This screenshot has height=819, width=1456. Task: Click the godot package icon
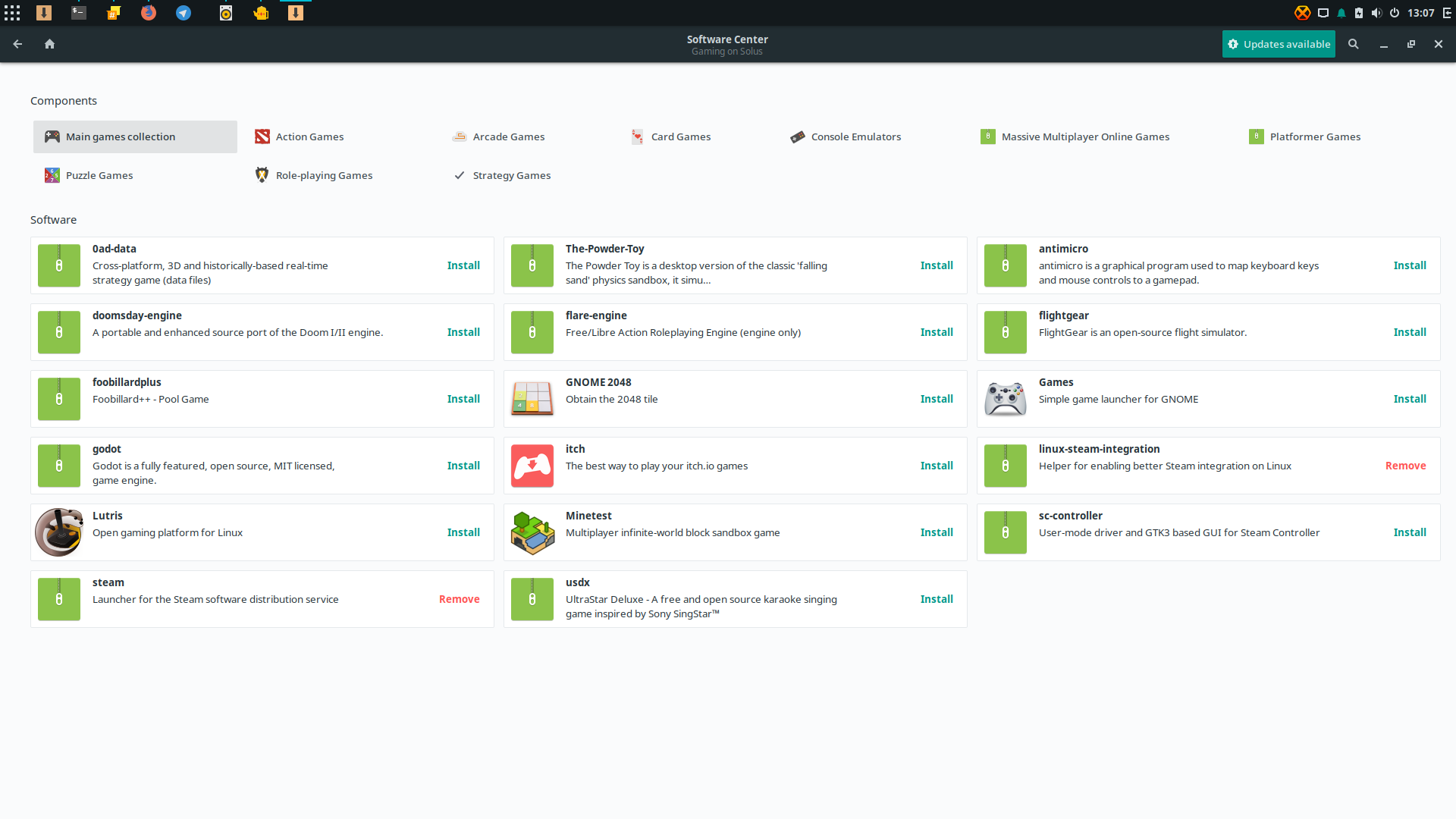59,466
